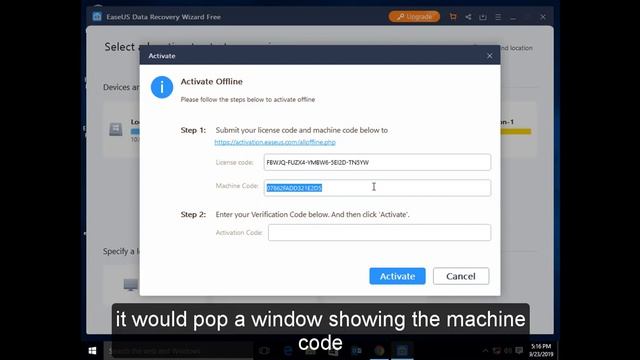Select the local disk drive icon
This screenshot has height=360, width=640.
point(116,129)
